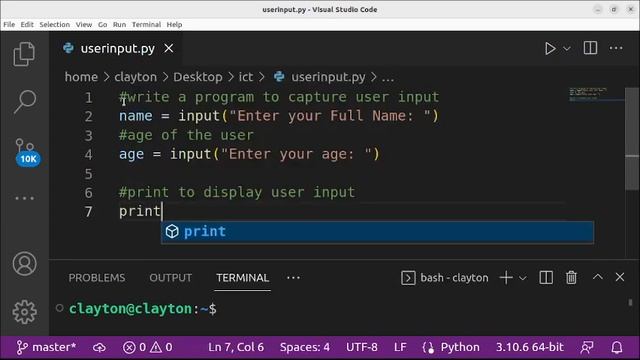This screenshot has height=360, width=640.
Task: Show more panel tabs ellipsis
Action: (x=293, y=278)
